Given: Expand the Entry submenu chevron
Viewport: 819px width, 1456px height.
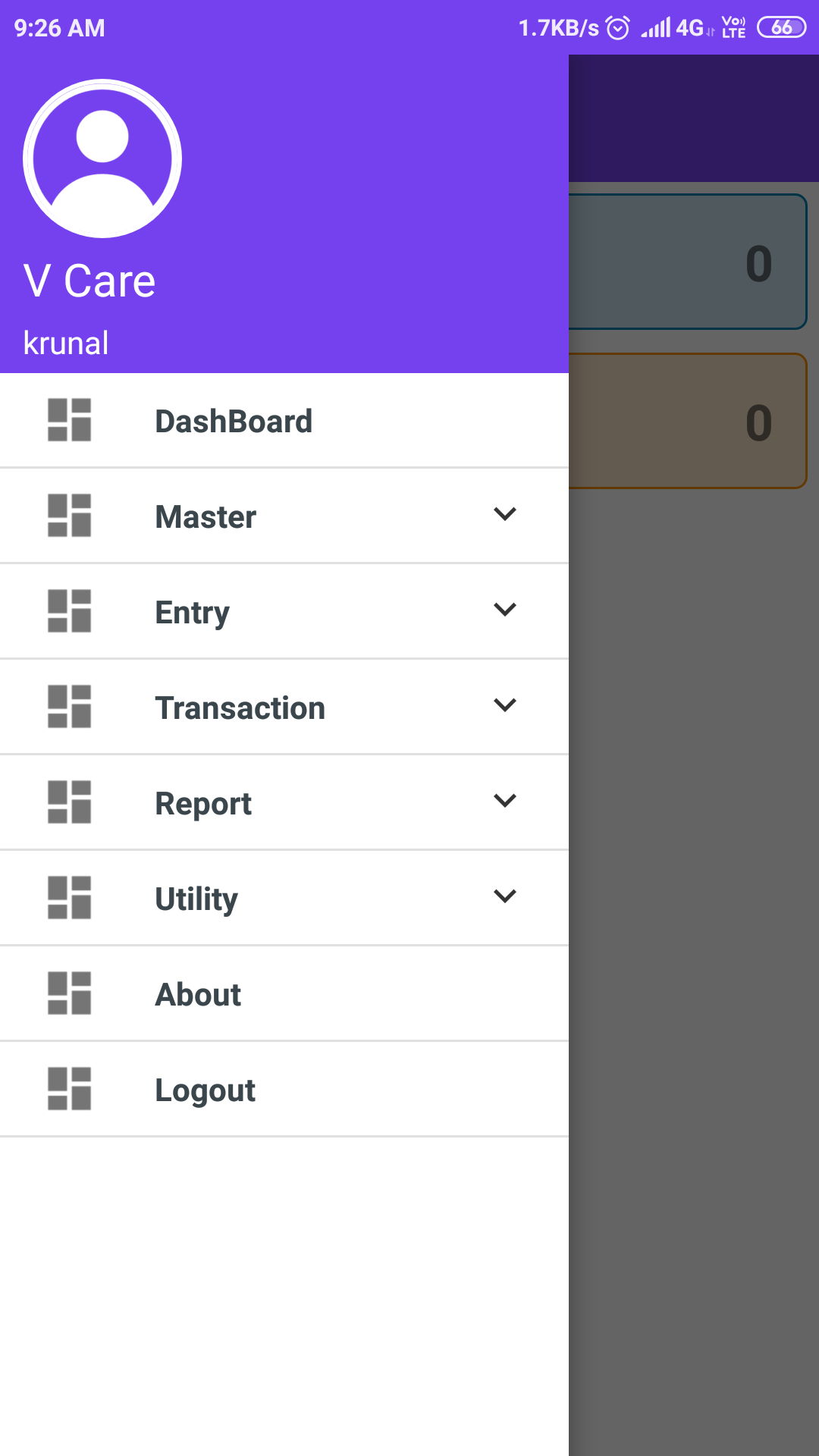Looking at the screenshot, I should [505, 610].
